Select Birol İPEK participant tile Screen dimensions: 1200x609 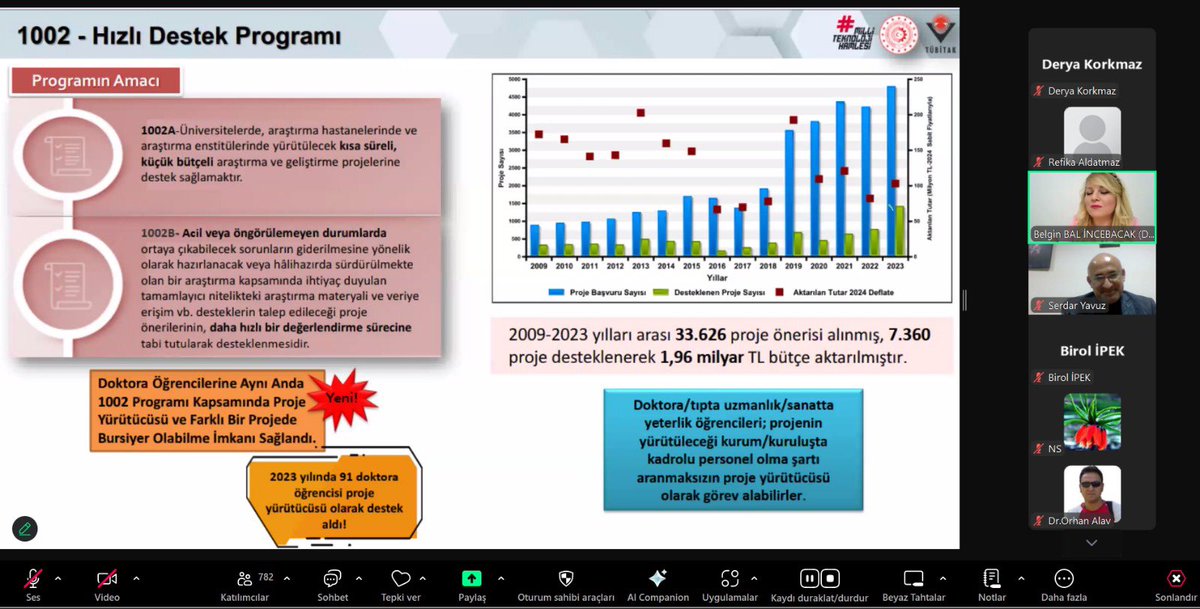point(1092,351)
